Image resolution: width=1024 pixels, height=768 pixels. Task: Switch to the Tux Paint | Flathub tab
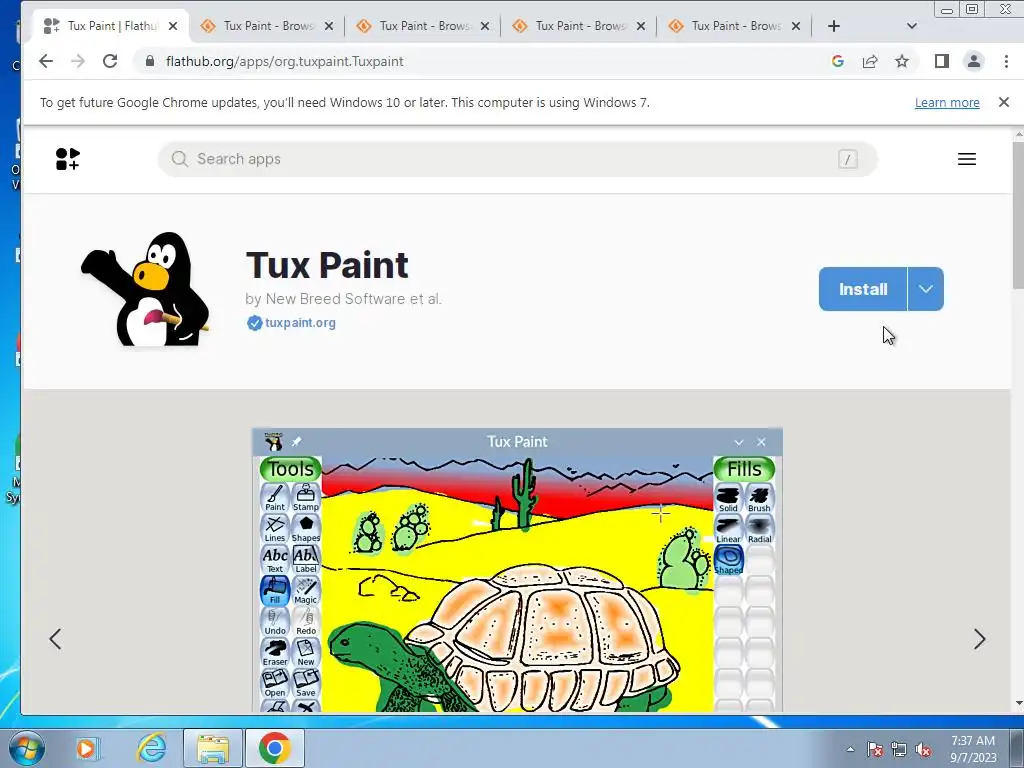(110, 26)
